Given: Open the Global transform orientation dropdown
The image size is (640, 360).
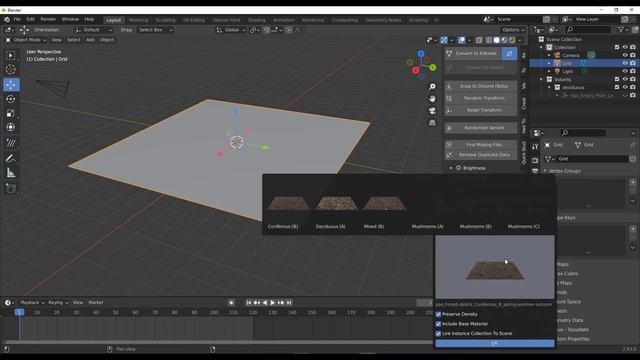Looking at the screenshot, I should pos(231,30).
